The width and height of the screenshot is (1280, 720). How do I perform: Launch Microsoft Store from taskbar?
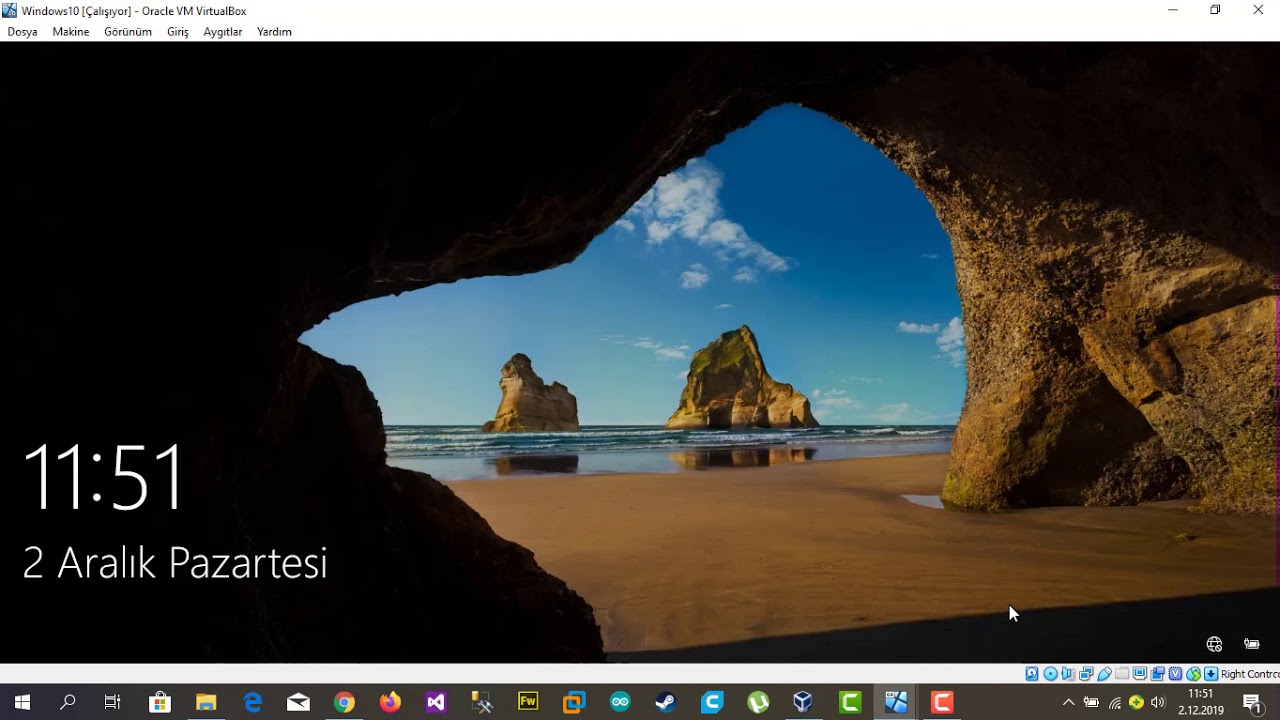pos(160,702)
